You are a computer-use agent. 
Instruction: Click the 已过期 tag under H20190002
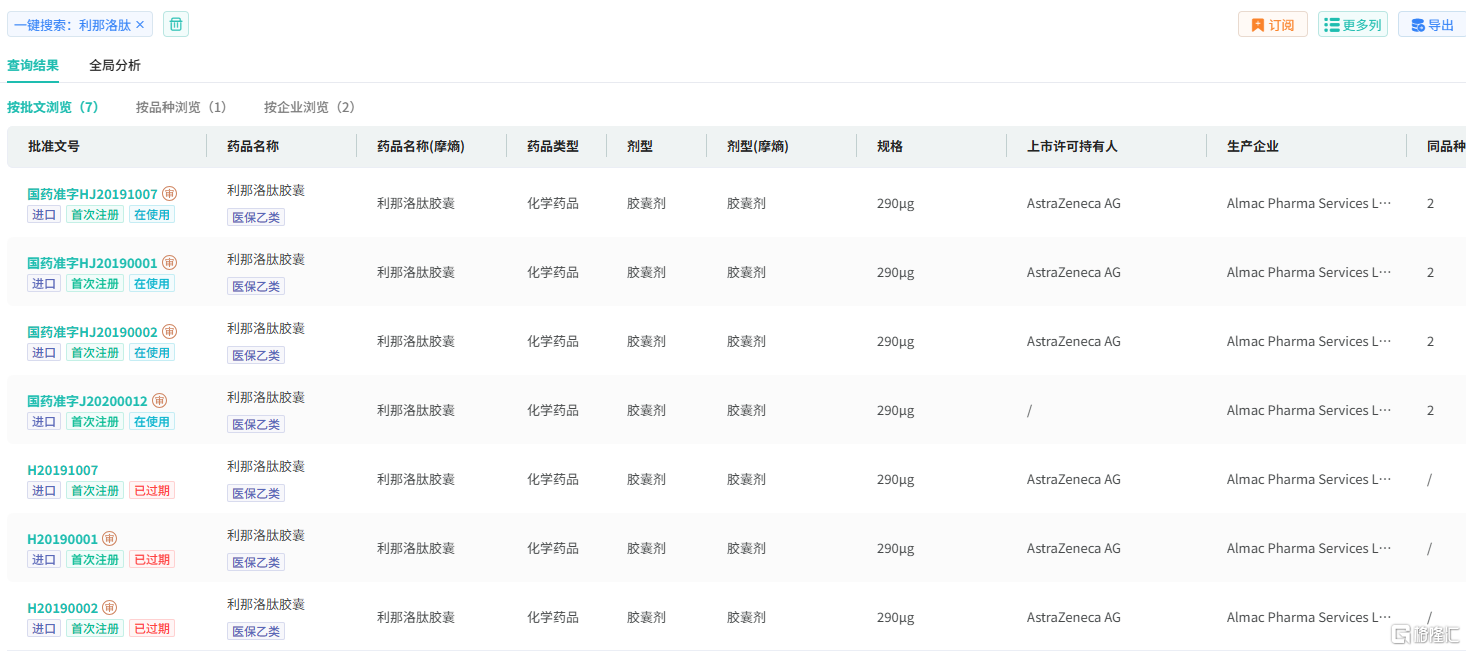152,629
